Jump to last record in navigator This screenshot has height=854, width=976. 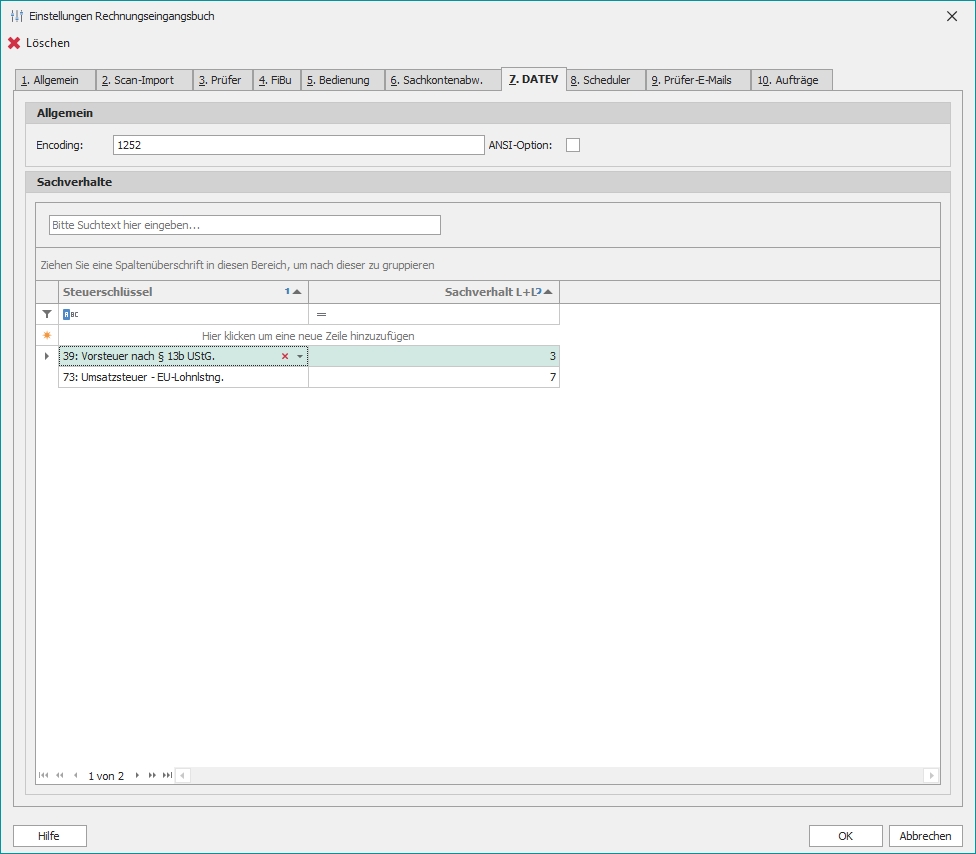167,775
